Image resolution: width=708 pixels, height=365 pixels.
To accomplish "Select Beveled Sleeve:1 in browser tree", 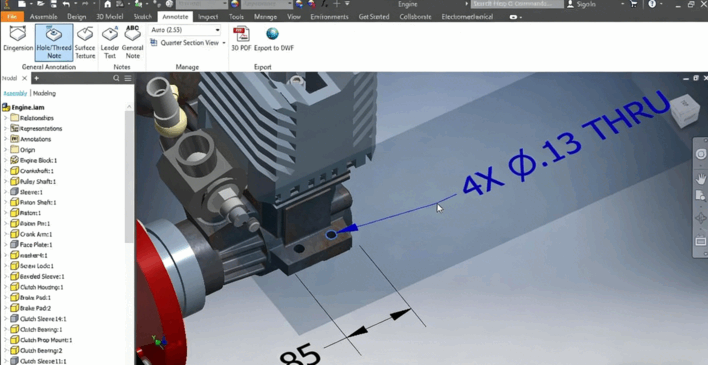I will click(x=42, y=276).
